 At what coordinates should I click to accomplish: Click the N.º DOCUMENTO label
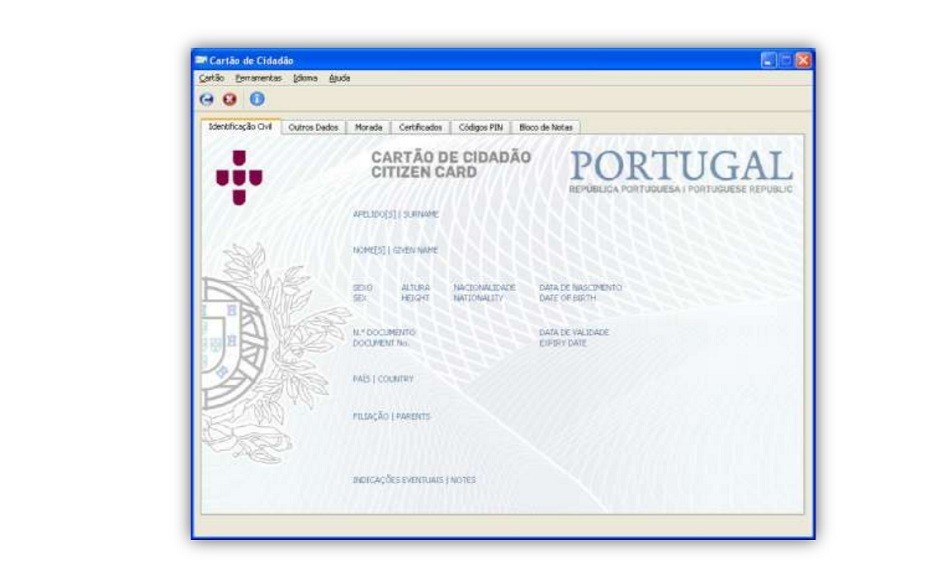[384, 333]
